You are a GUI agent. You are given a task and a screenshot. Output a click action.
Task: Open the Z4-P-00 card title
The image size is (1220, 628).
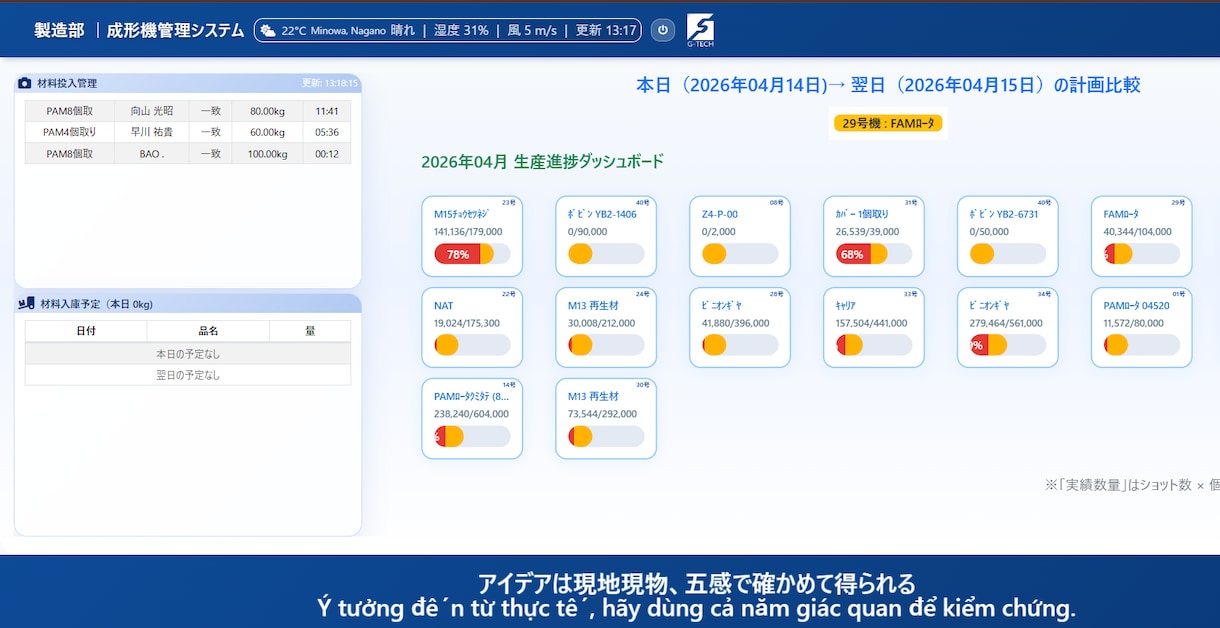pos(720,214)
